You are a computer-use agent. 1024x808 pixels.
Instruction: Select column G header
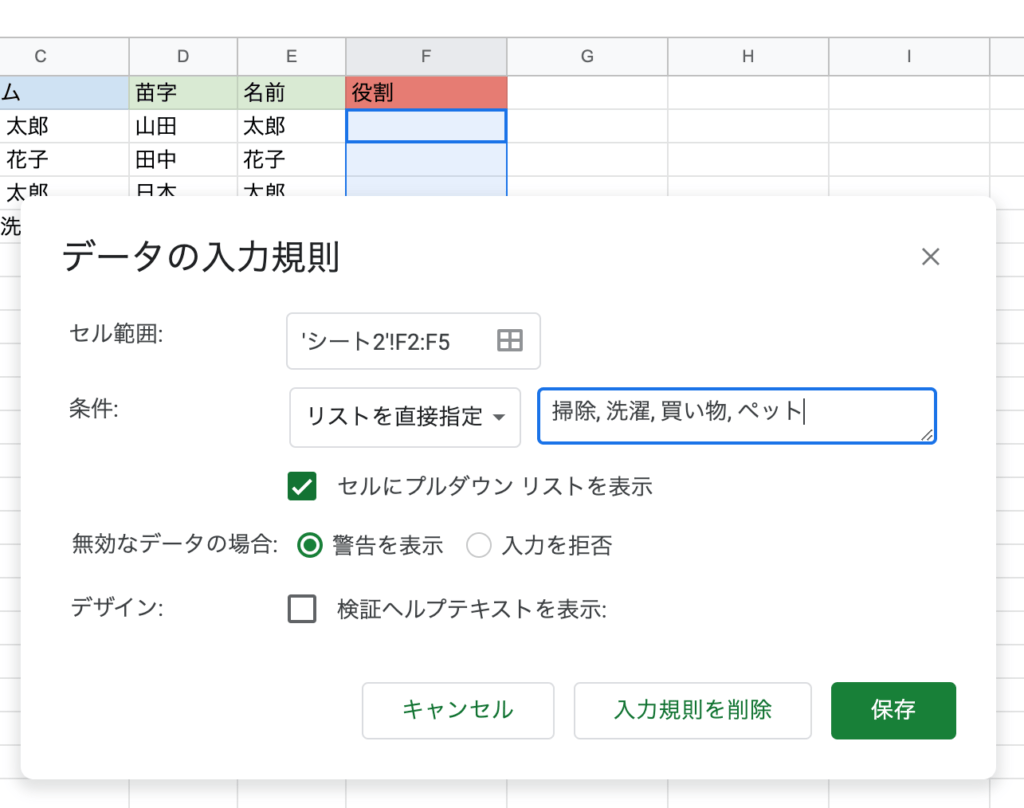click(587, 56)
